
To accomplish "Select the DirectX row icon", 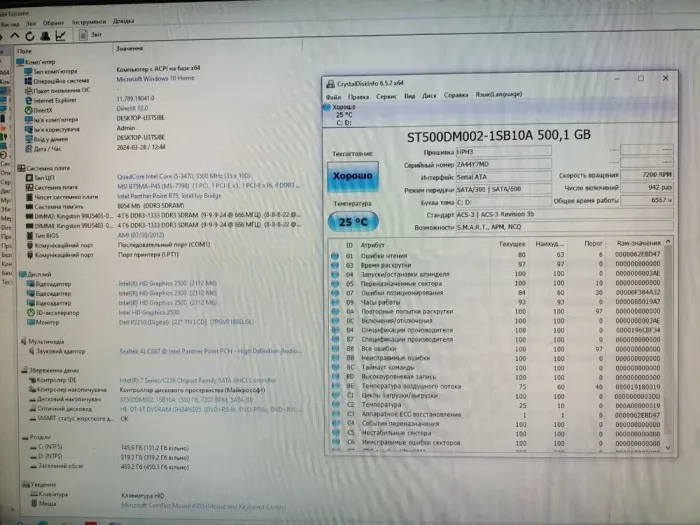I will coord(26,109).
